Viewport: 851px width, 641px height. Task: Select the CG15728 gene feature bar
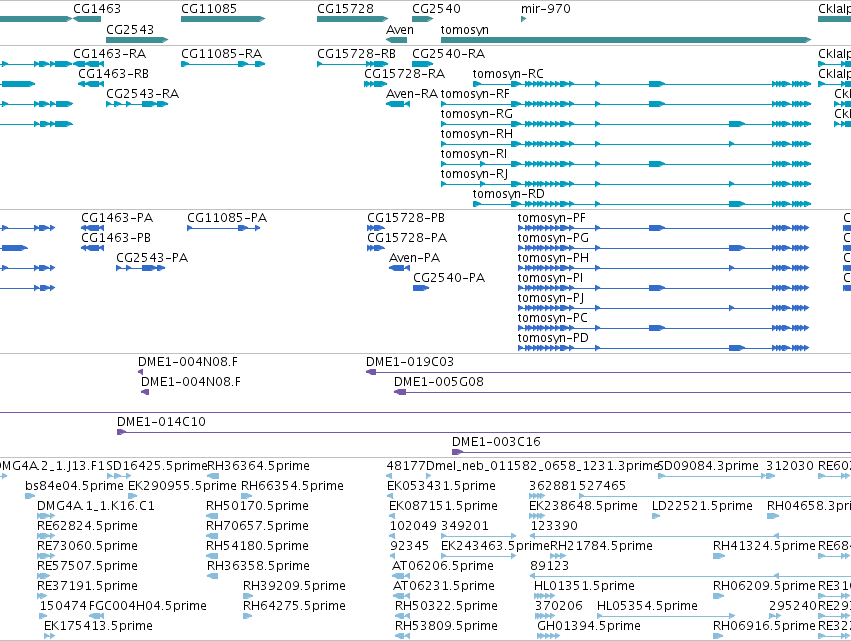click(x=352, y=19)
